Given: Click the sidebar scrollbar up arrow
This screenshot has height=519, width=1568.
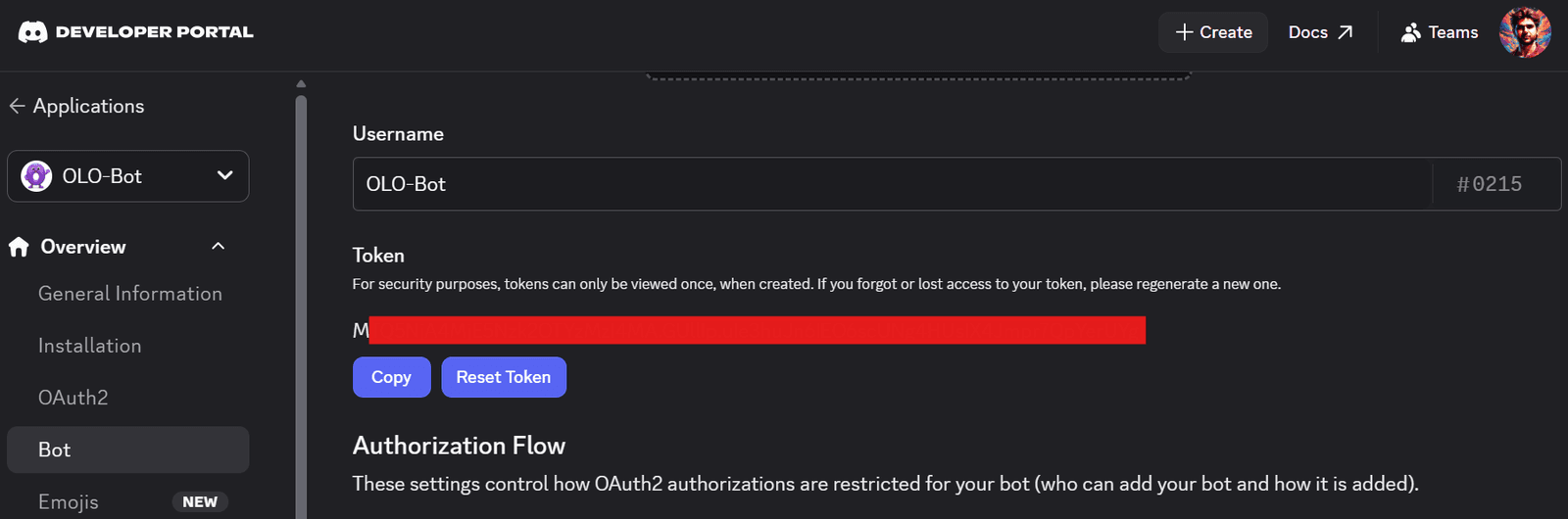Looking at the screenshot, I should point(301,84).
